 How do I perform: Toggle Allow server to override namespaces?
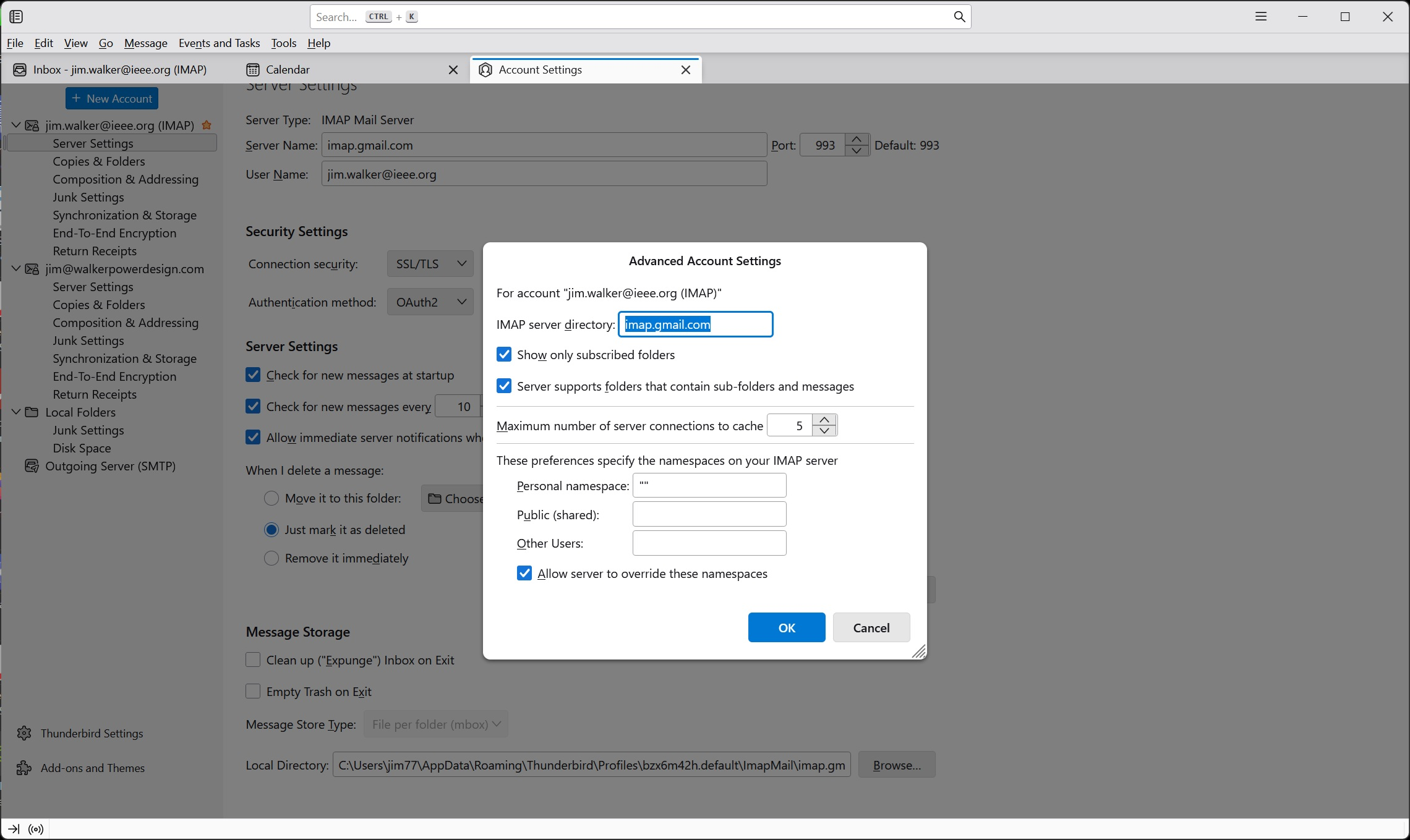524,574
